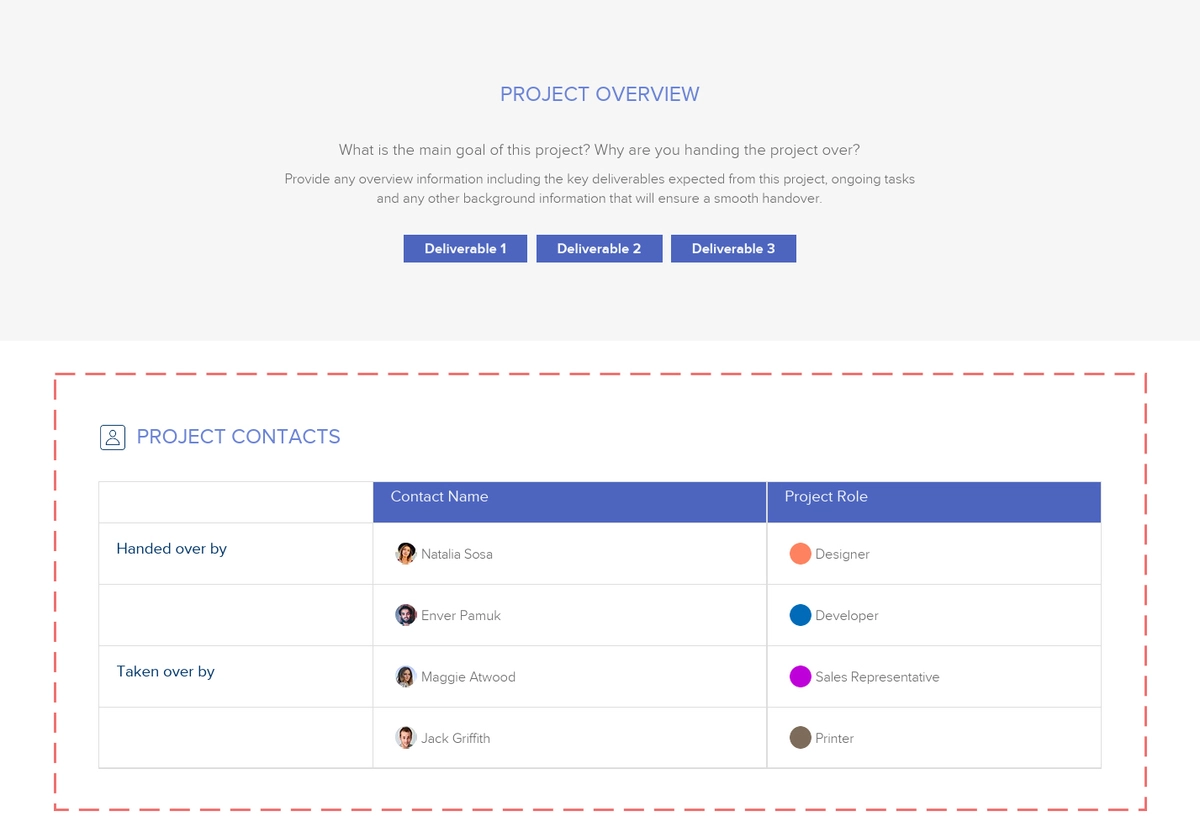1200x838 pixels.
Task: Click the orange Designer role dot
Action: (x=800, y=554)
